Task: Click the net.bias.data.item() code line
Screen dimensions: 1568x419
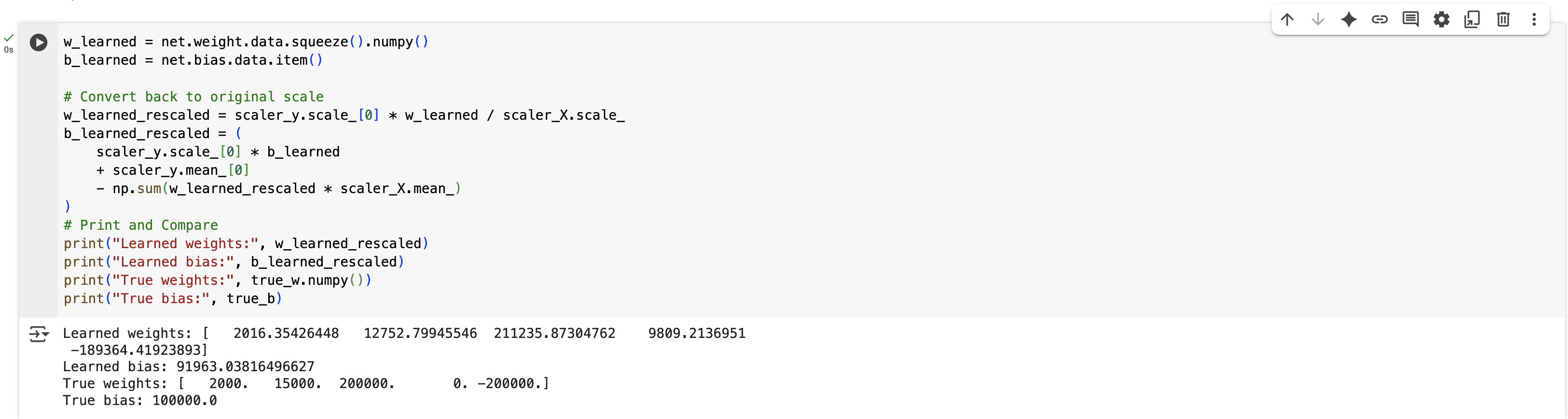Action: pyautogui.click(x=193, y=60)
